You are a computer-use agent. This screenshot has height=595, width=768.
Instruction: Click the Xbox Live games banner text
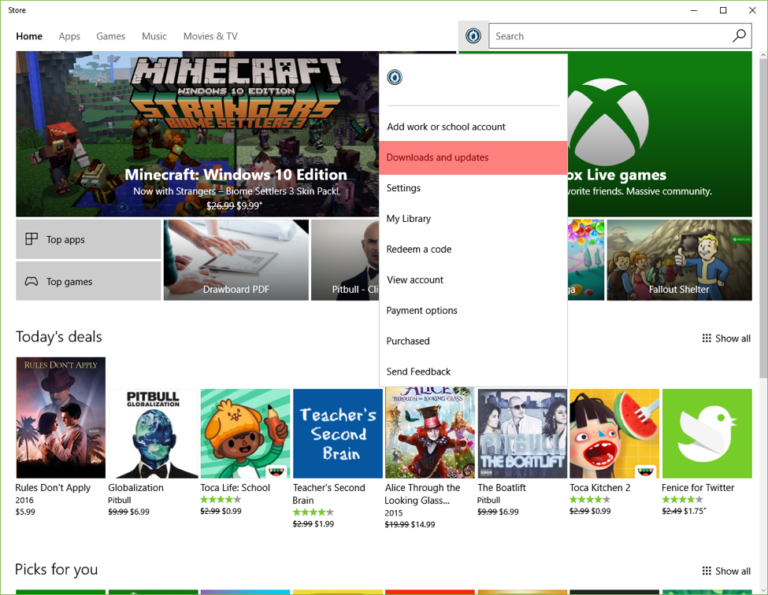[x=618, y=175]
